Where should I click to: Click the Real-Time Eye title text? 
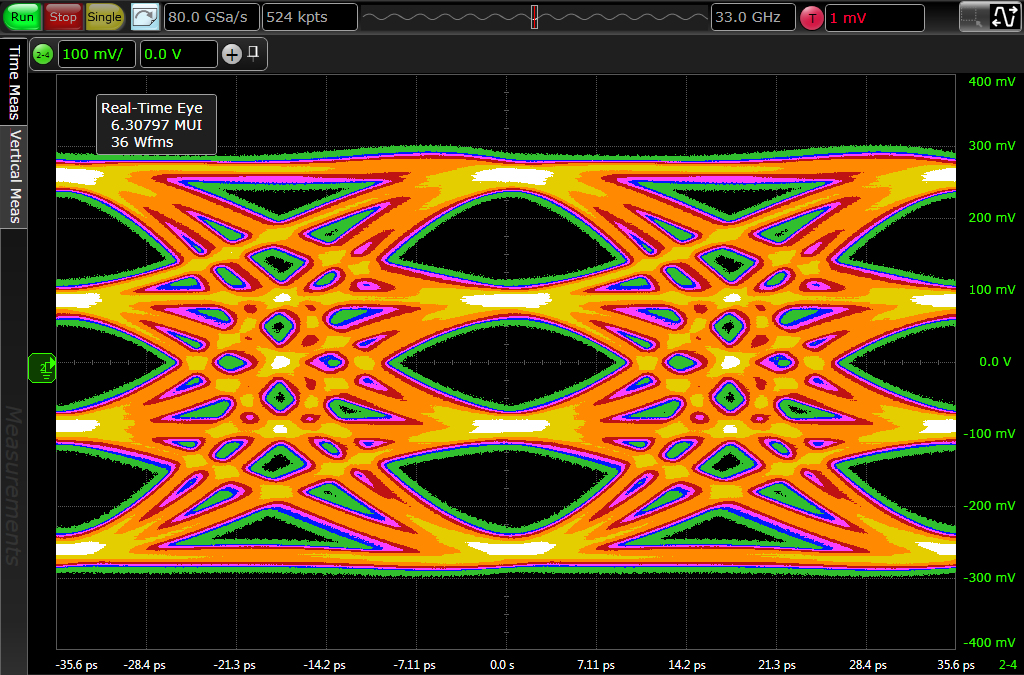(152, 108)
